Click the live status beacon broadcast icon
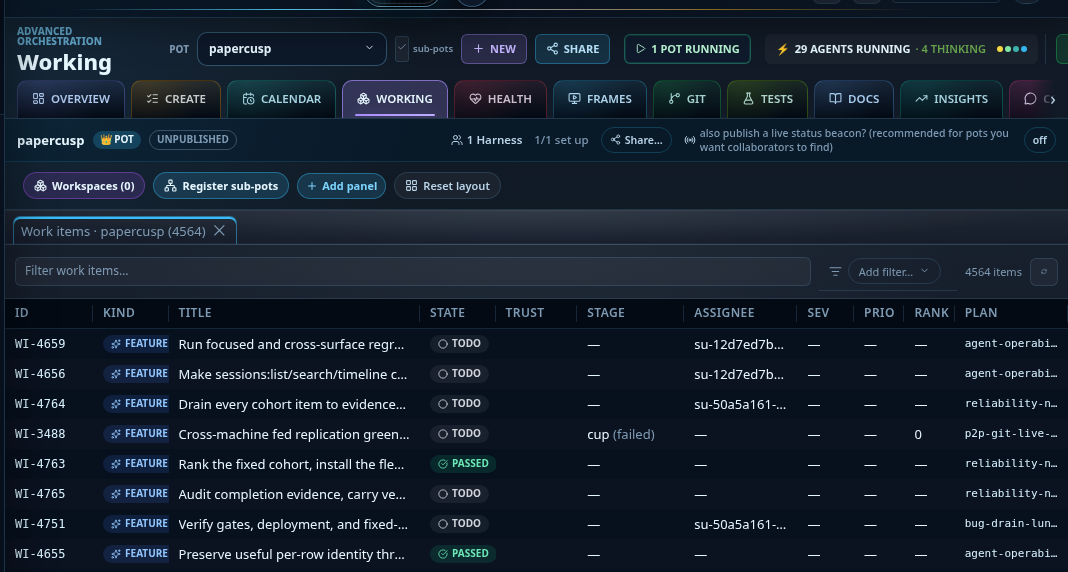1068x572 pixels. [690, 140]
